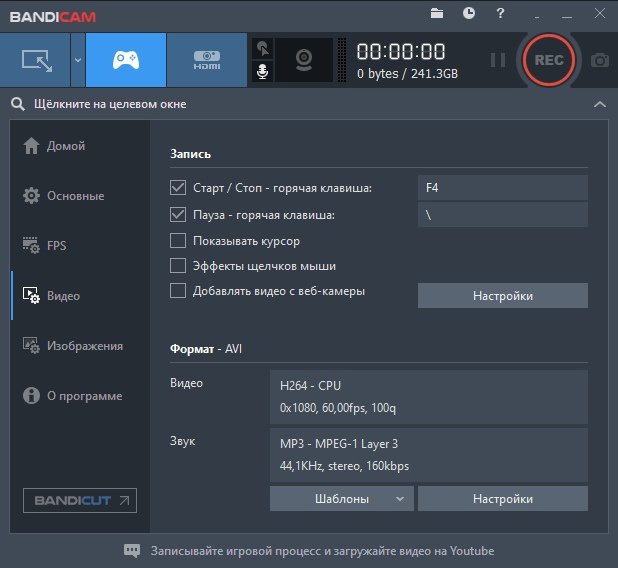The image size is (618, 568).
Task: Select HDMI device recording mode
Action: coord(206,59)
